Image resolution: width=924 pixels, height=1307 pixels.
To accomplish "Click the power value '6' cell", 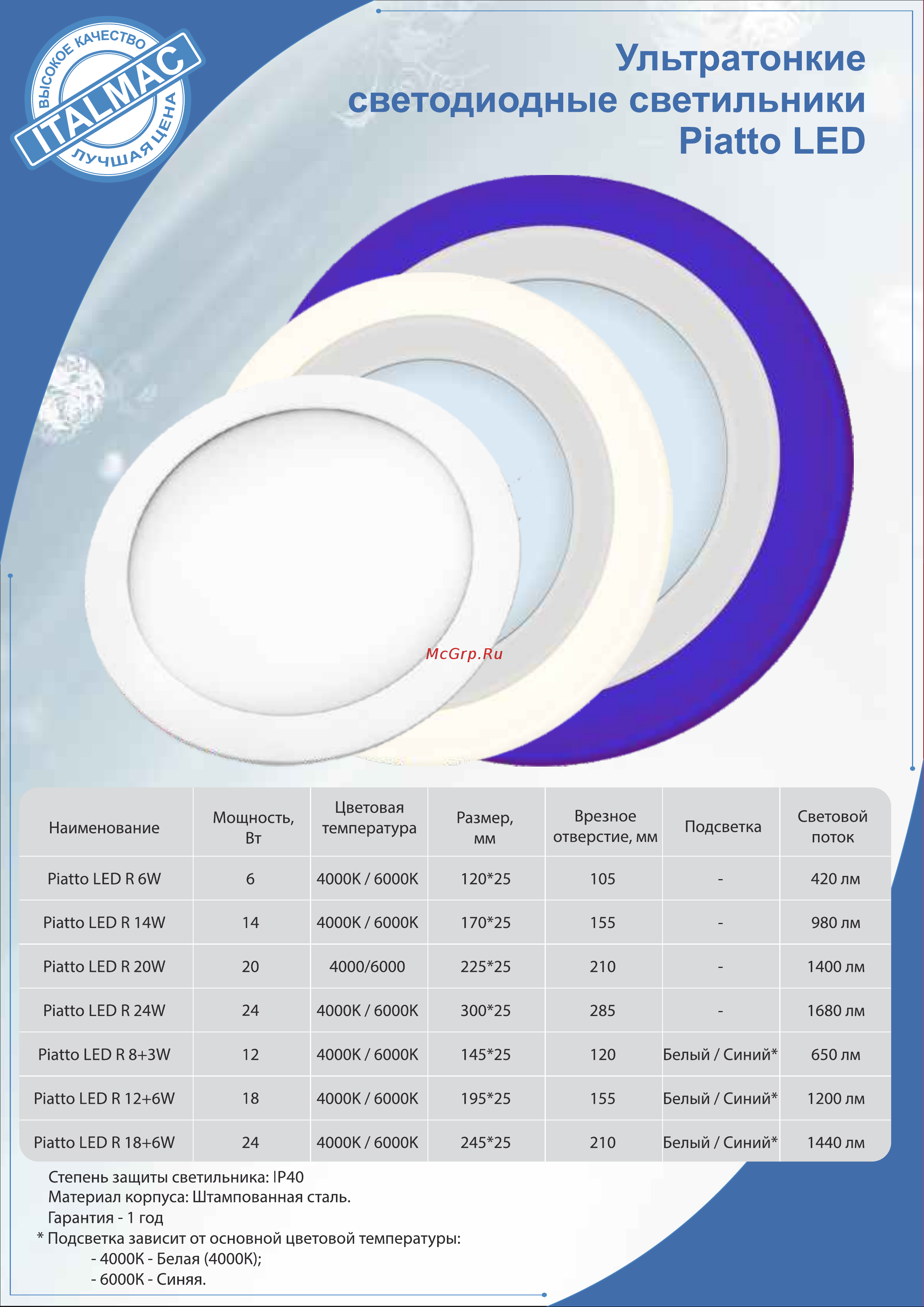I will click(250, 879).
